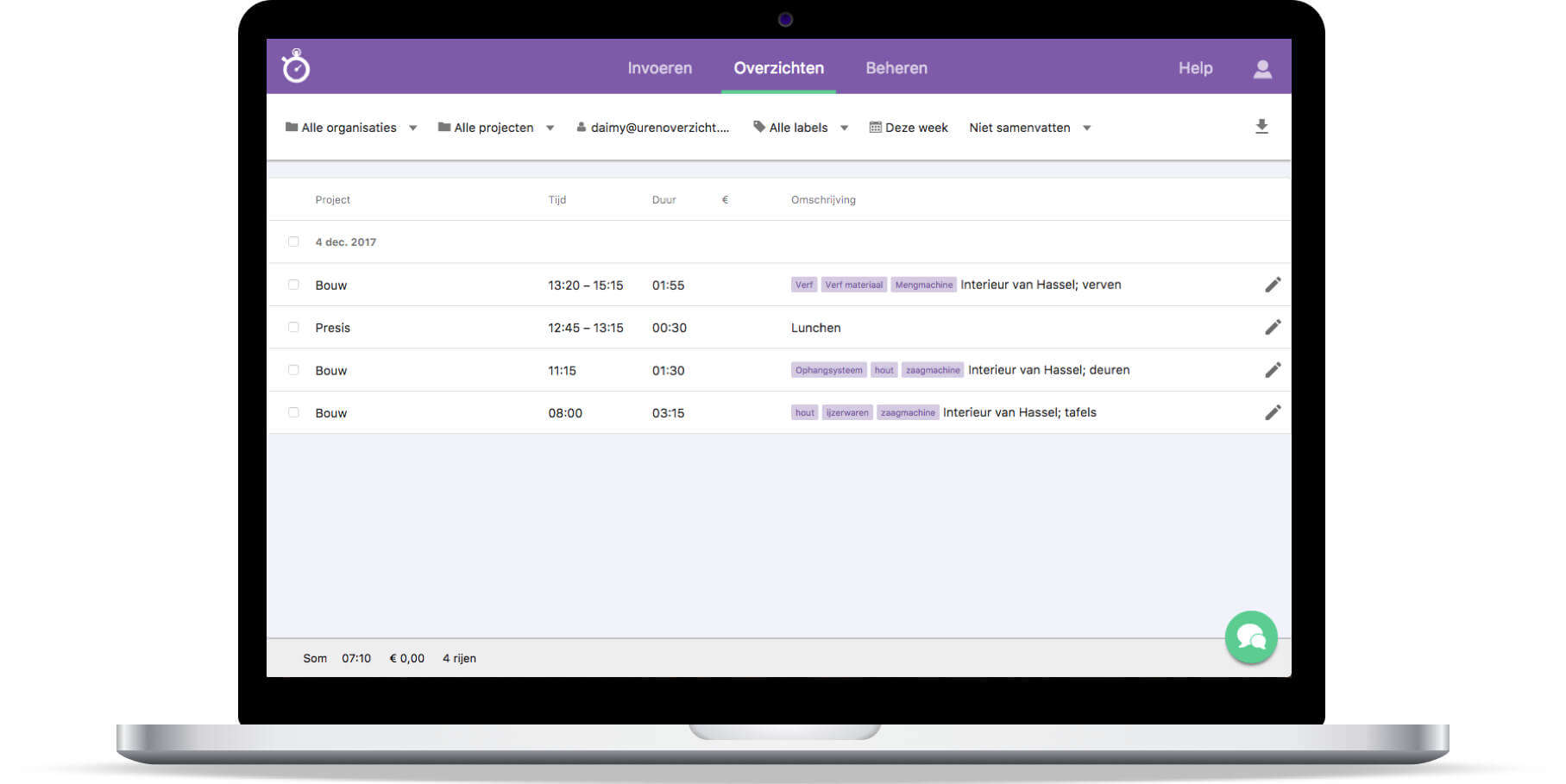This screenshot has width=1566, height=784.
Task: Edit the Interieur van Hassel; verven entry
Action: (1273, 285)
